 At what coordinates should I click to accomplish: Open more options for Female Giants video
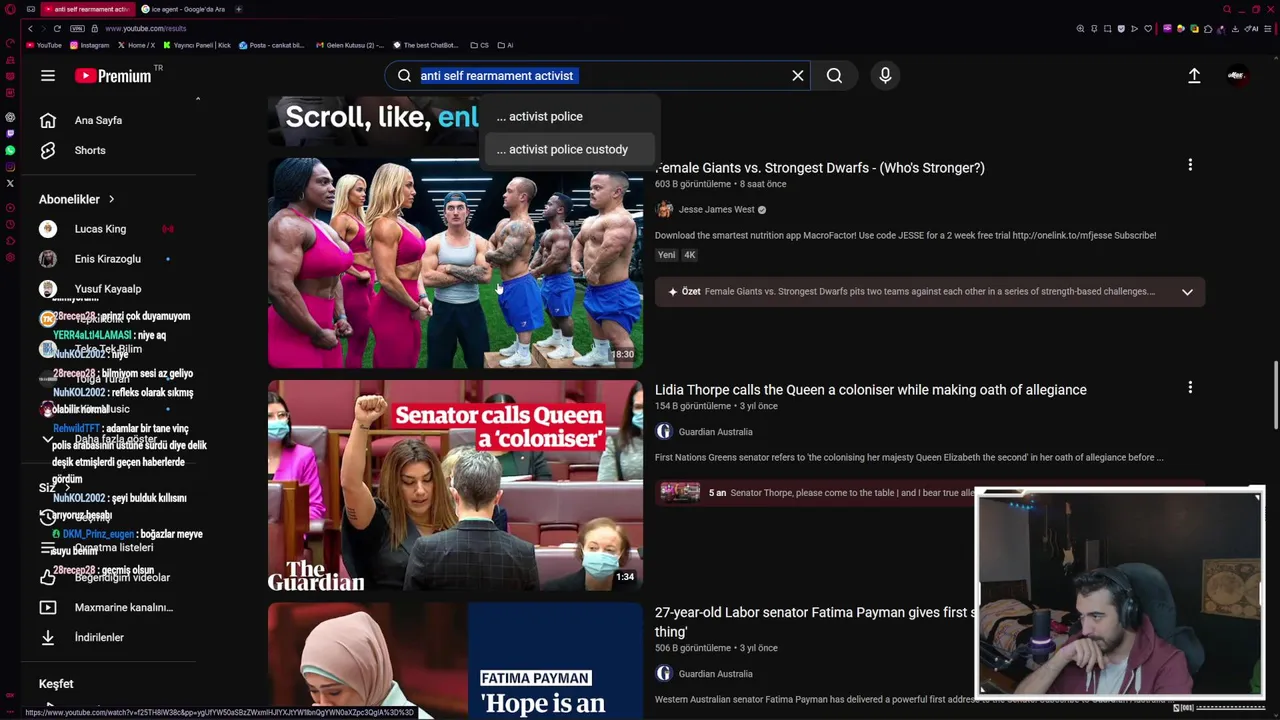click(x=1190, y=165)
